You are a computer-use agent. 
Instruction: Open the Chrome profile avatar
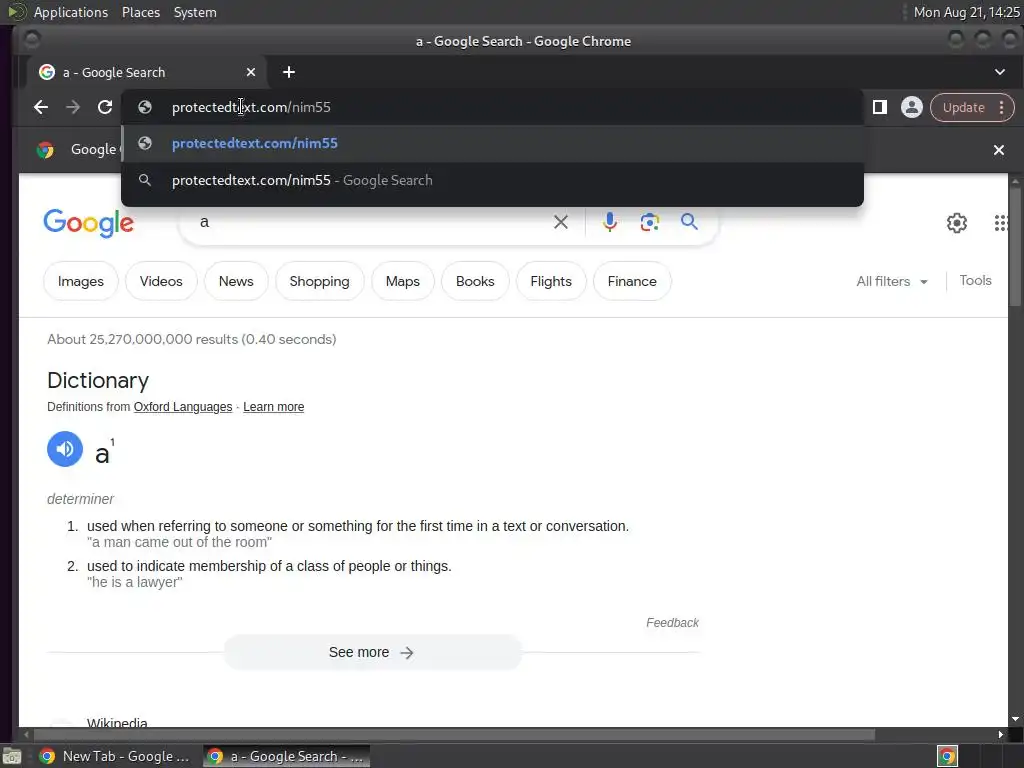tap(912, 107)
